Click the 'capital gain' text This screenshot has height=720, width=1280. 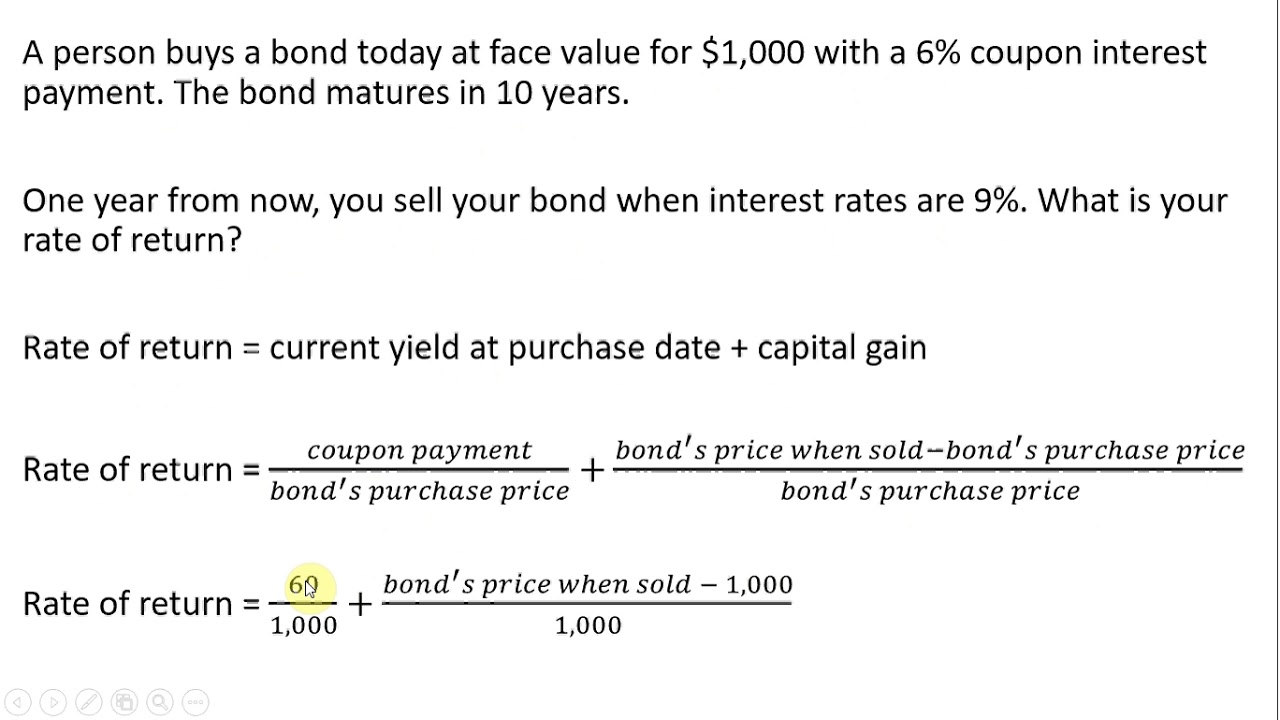(x=842, y=348)
